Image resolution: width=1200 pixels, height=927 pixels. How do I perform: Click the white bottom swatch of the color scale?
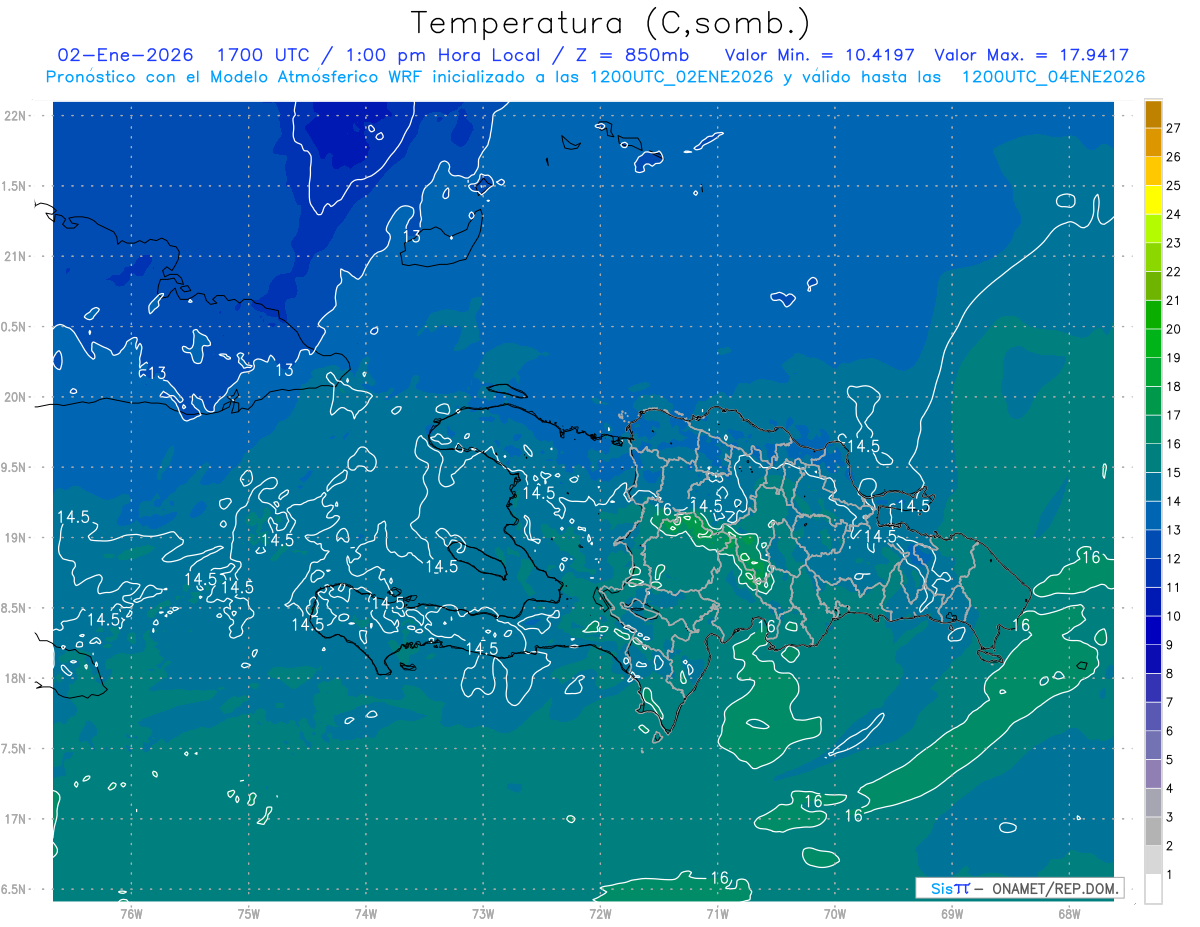pos(1153,888)
